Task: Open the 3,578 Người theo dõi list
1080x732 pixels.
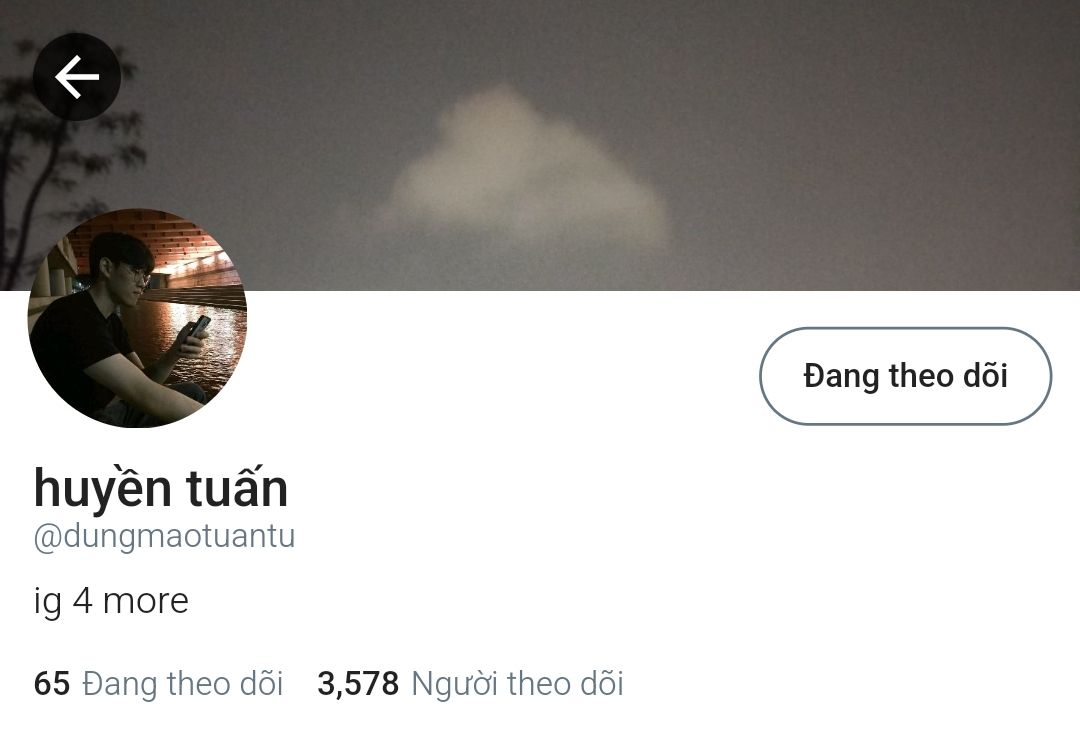Action: pyautogui.click(x=470, y=684)
